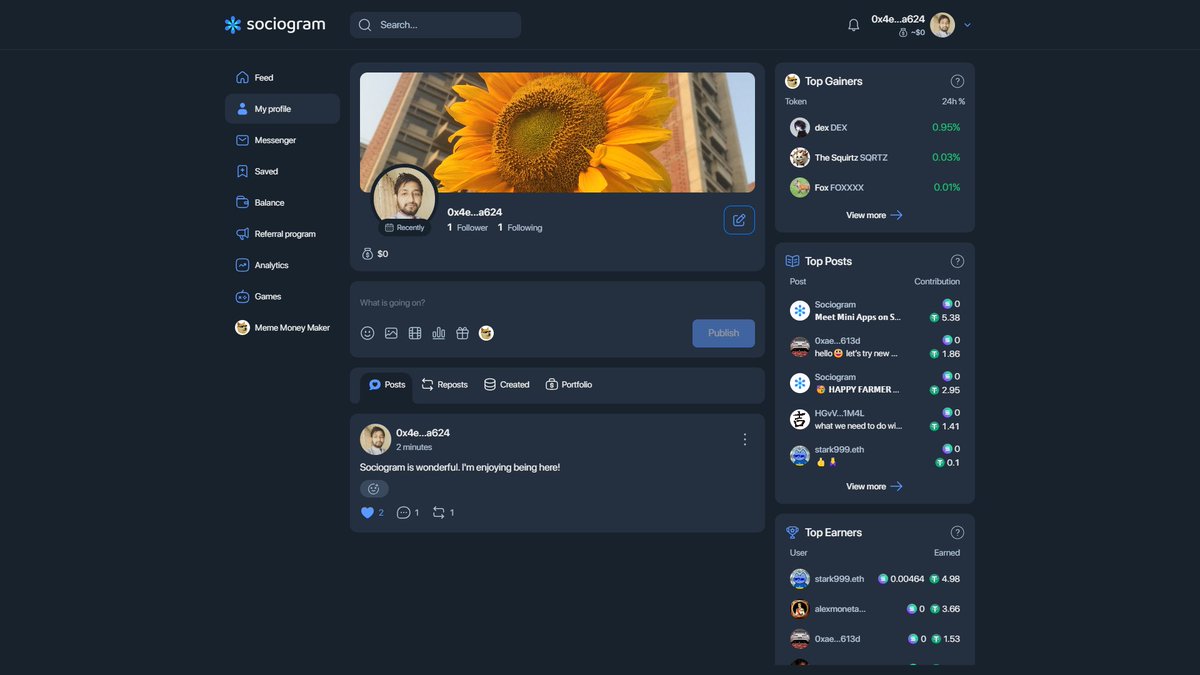
Task: Switch to the Created tab
Action: [506, 385]
